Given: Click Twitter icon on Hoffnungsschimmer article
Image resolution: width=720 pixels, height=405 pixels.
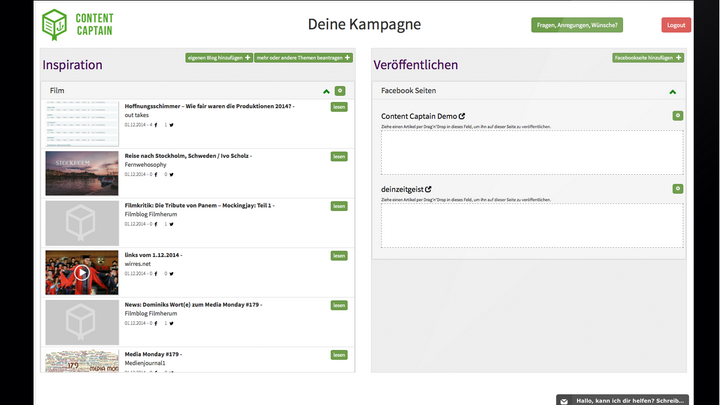Looking at the screenshot, I should pos(171,125).
